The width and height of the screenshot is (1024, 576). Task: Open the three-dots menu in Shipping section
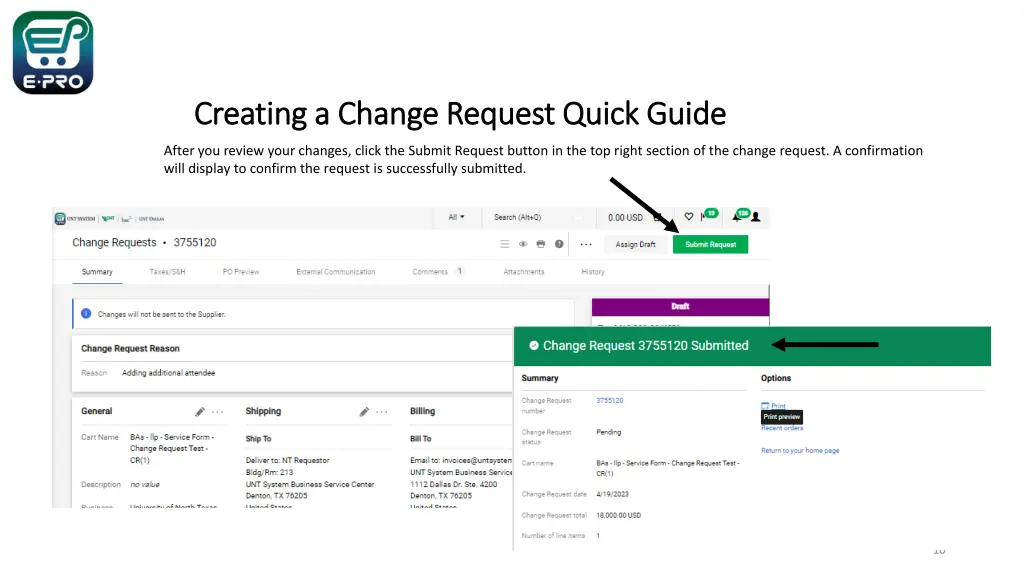pyautogui.click(x=381, y=412)
